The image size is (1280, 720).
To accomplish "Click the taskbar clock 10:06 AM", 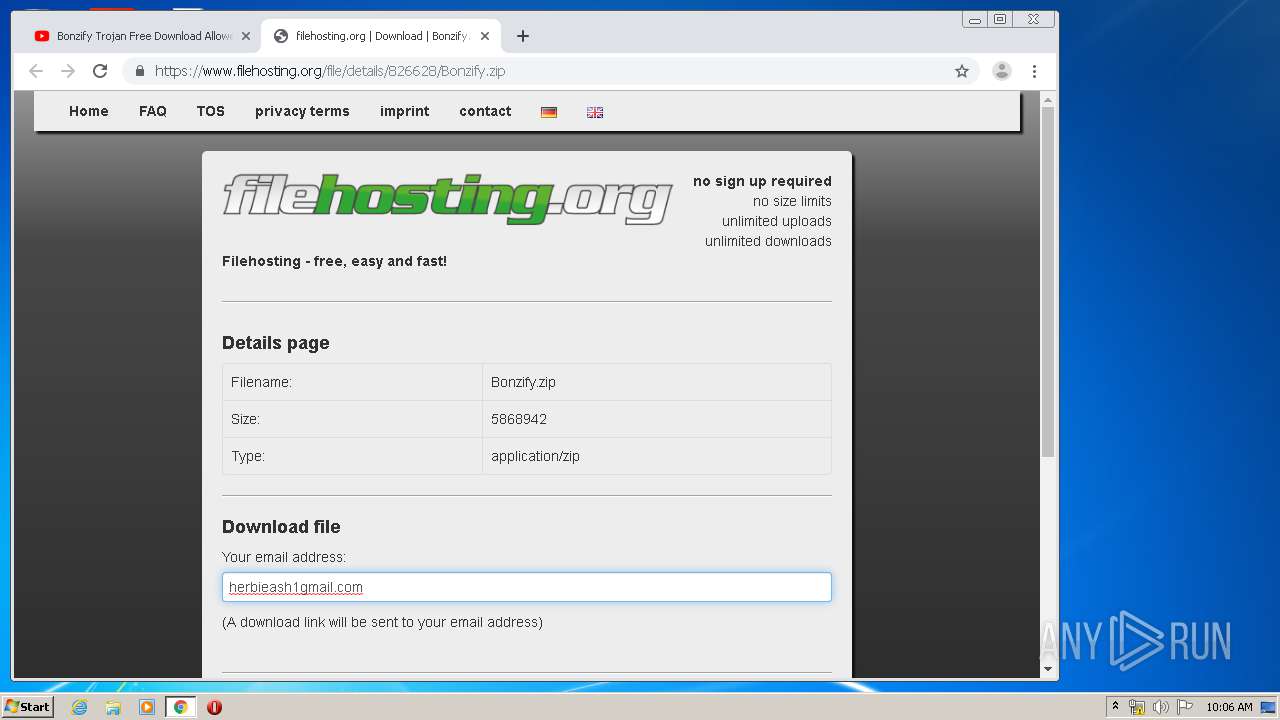I will click(1229, 707).
